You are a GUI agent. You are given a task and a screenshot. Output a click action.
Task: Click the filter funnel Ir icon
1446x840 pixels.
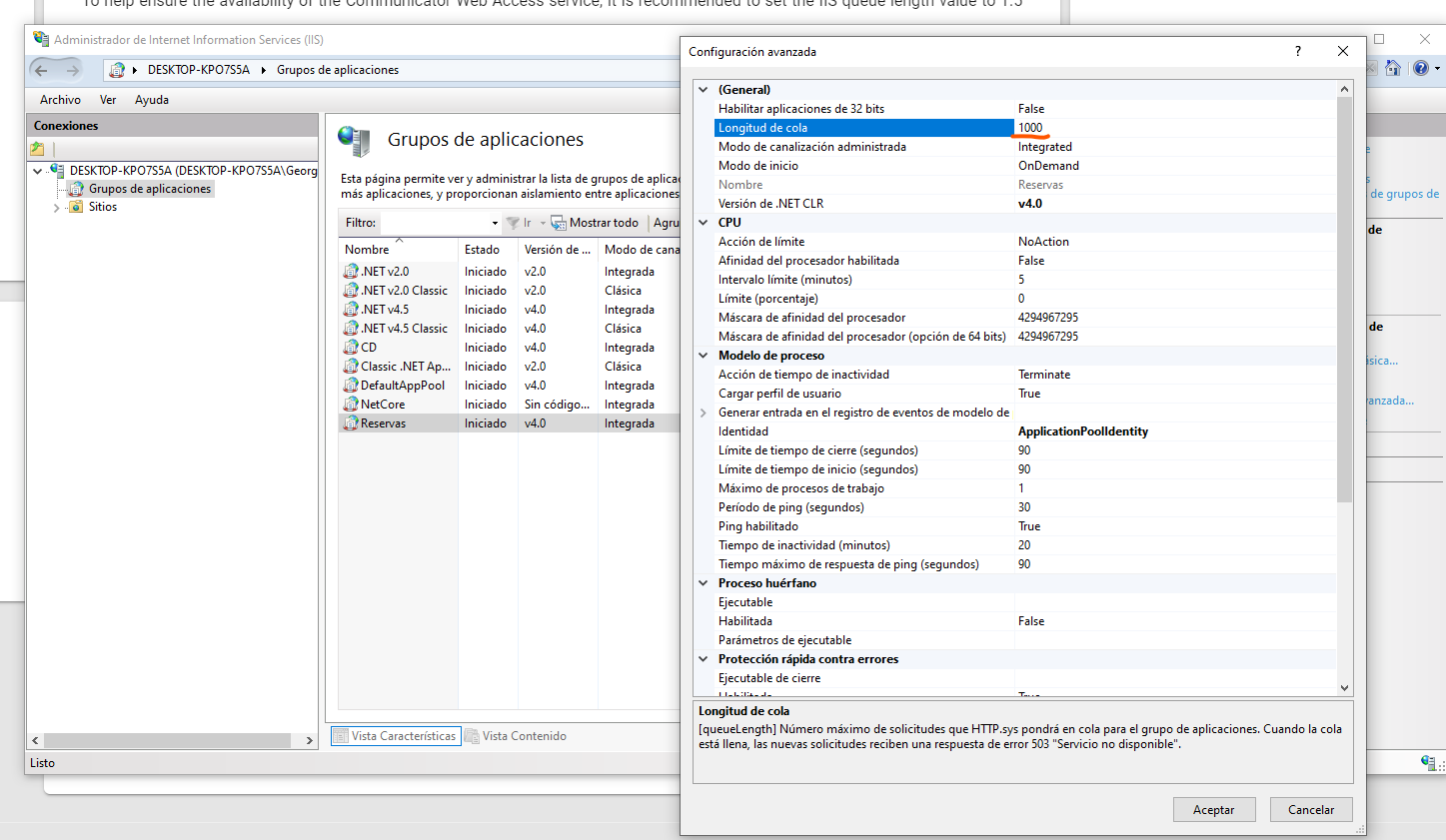point(513,223)
